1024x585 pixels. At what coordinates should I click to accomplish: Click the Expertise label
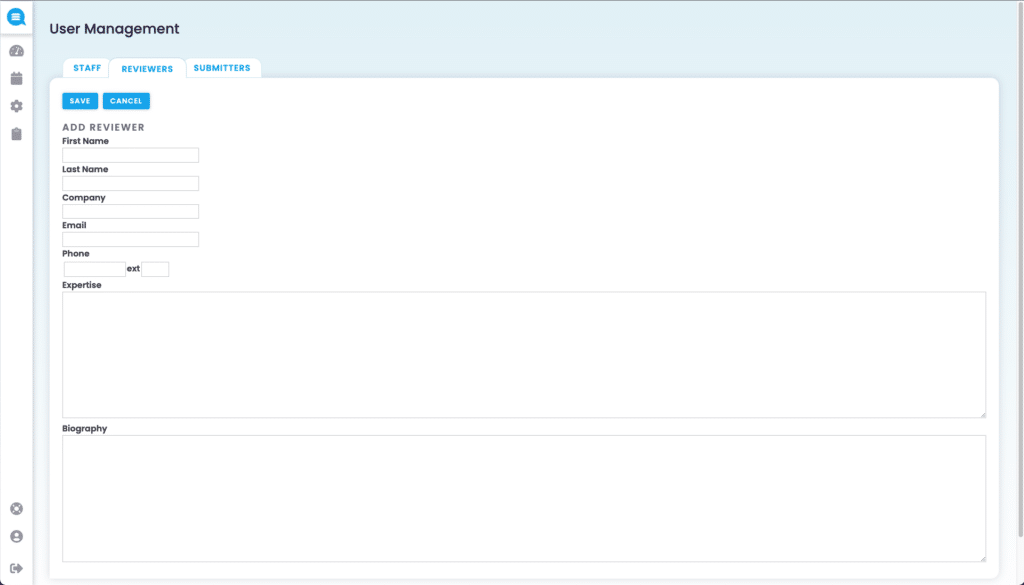click(82, 285)
